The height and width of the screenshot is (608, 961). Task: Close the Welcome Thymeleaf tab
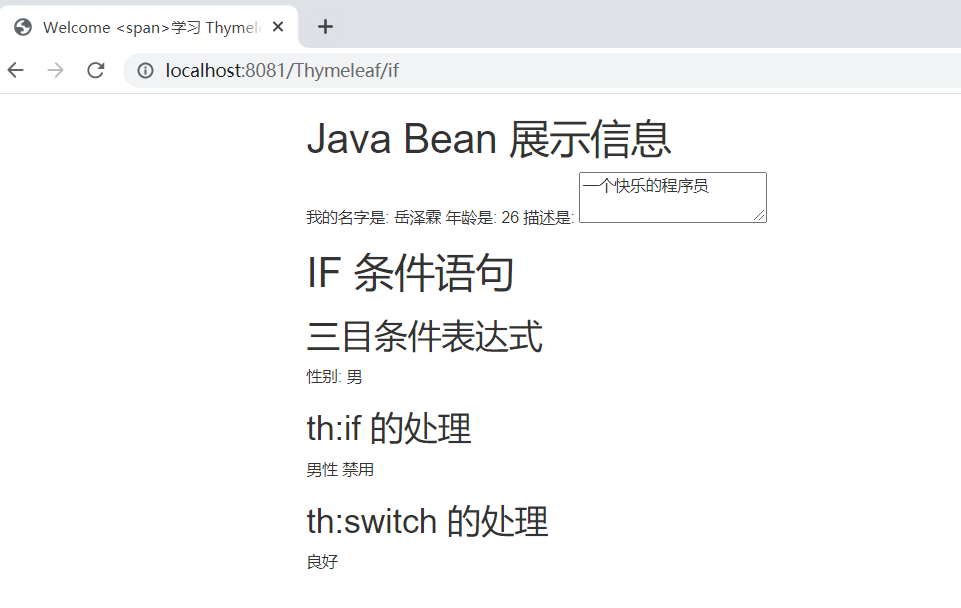click(x=277, y=27)
